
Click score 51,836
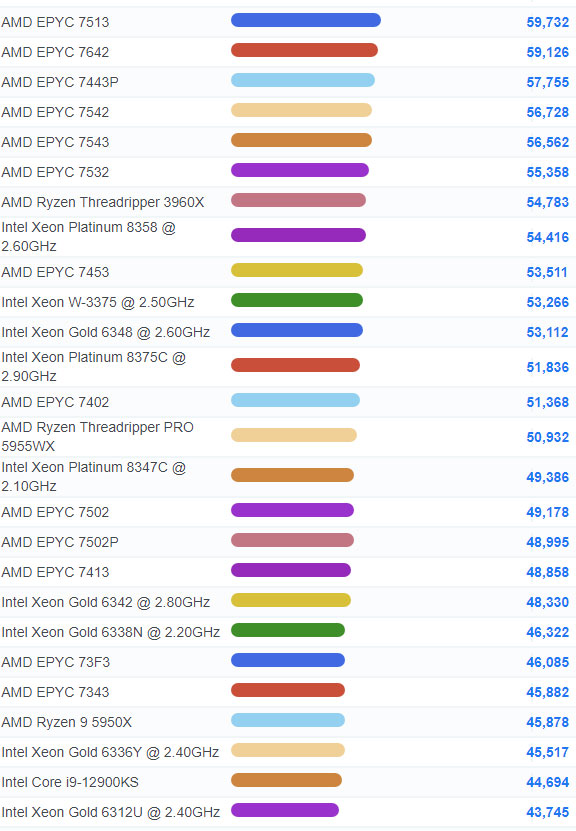547,367
